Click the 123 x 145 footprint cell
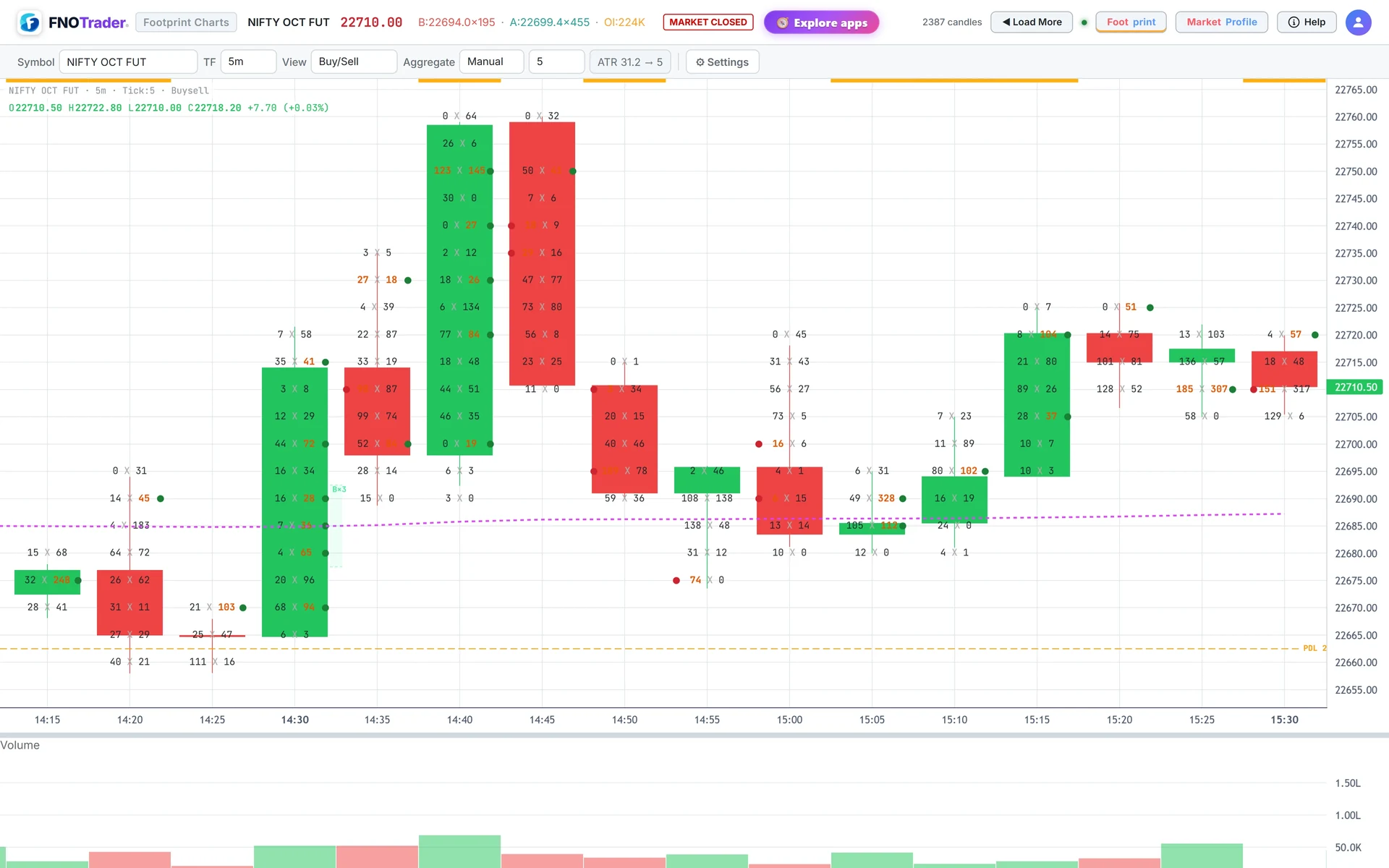Screen dimensions: 1389x868 [x=459, y=171]
